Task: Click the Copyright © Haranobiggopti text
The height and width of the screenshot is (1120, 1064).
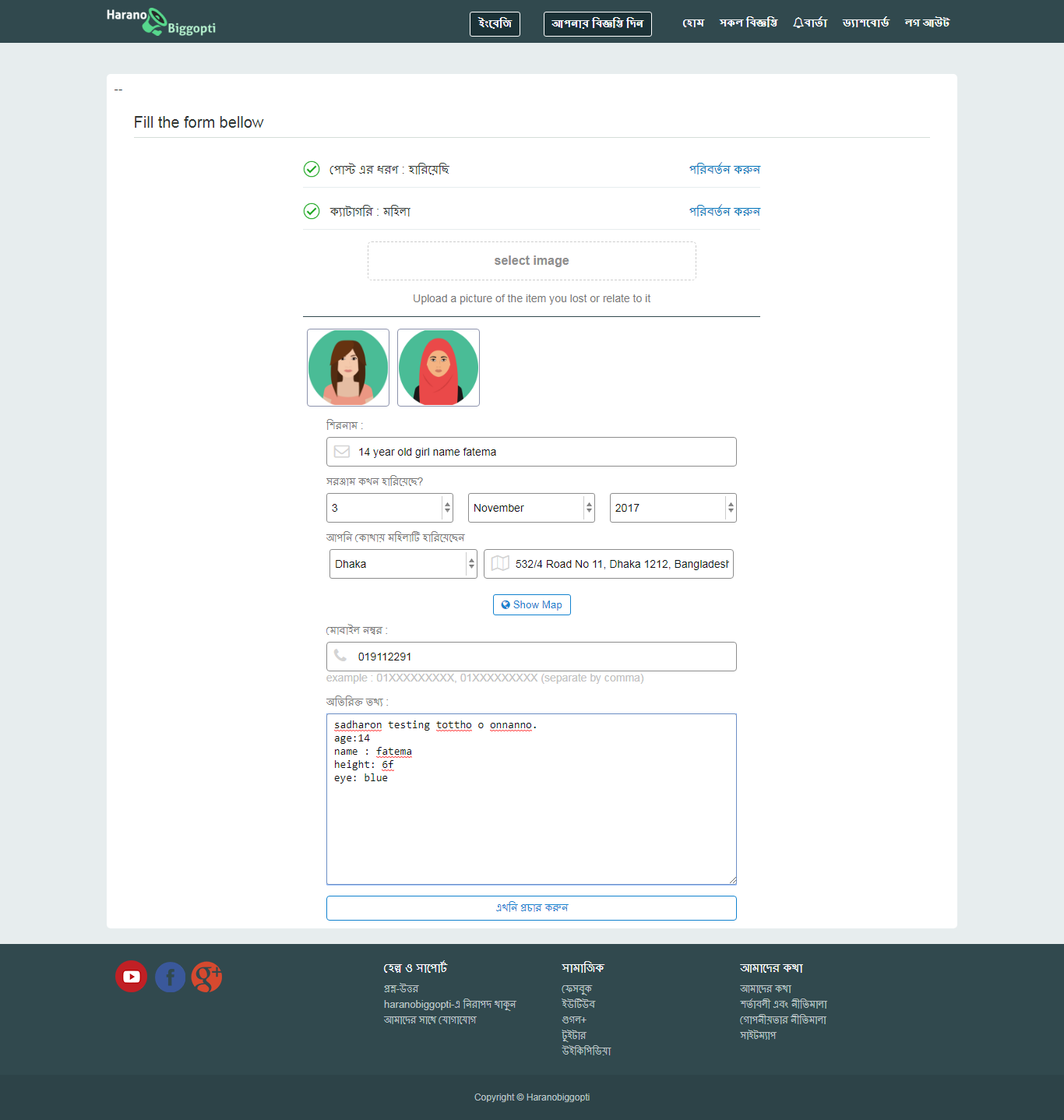Action: click(x=532, y=1097)
